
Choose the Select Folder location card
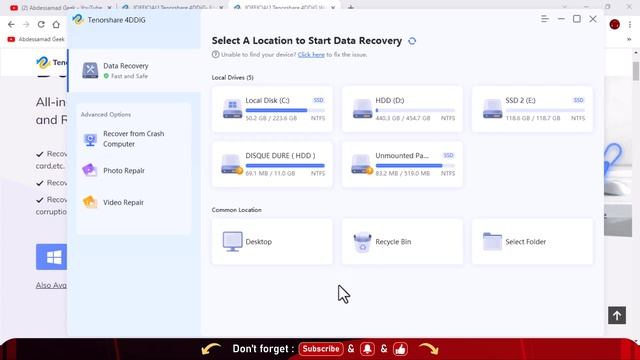pos(532,241)
